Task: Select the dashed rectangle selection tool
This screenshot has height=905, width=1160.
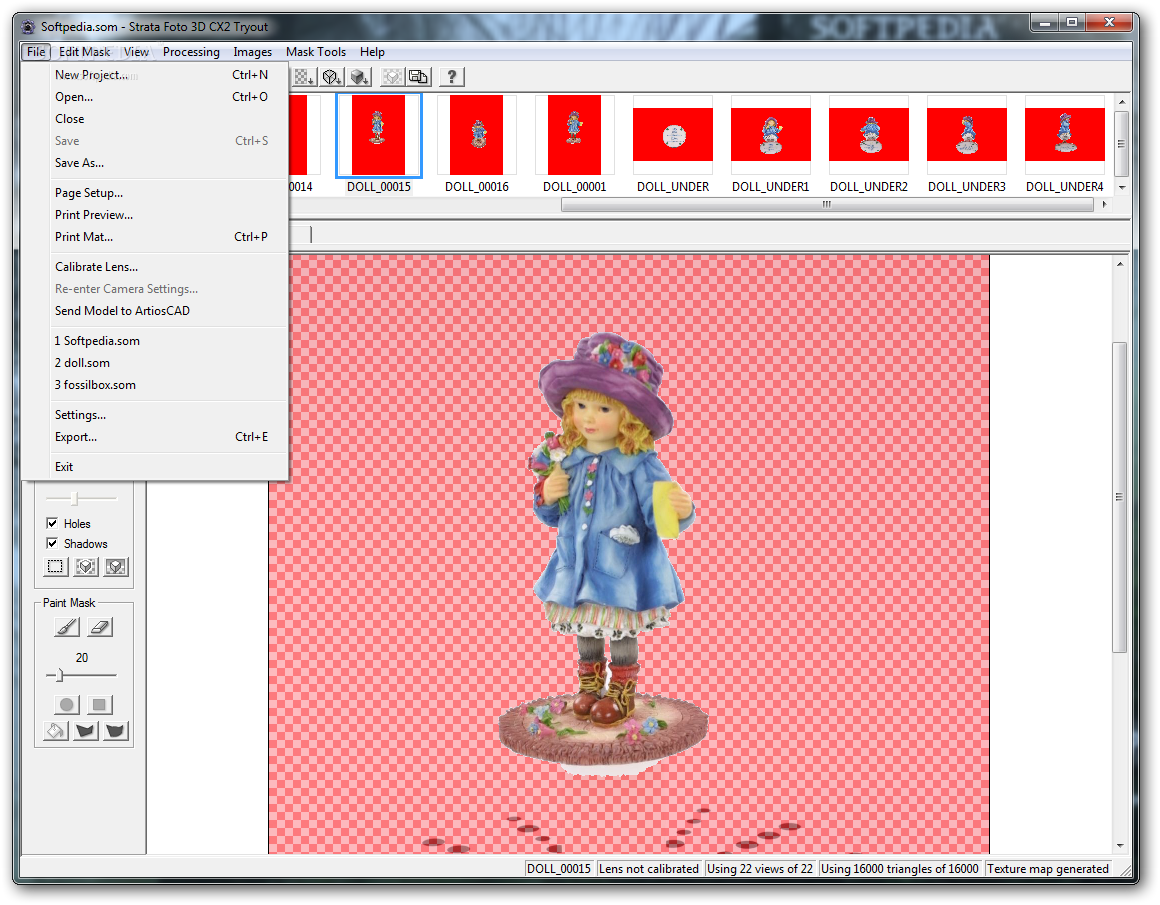Action: [x=55, y=567]
